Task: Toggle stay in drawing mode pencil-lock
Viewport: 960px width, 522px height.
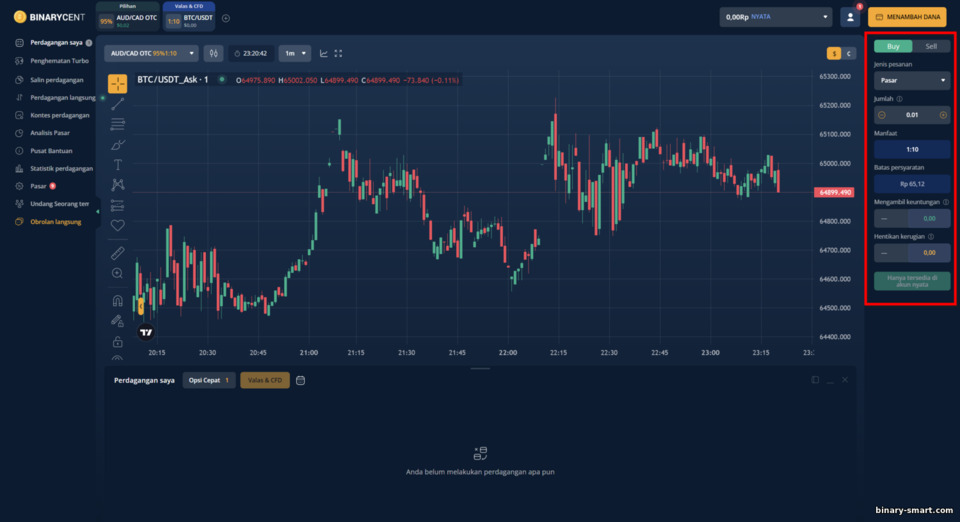Action: pyautogui.click(x=118, y=321)
